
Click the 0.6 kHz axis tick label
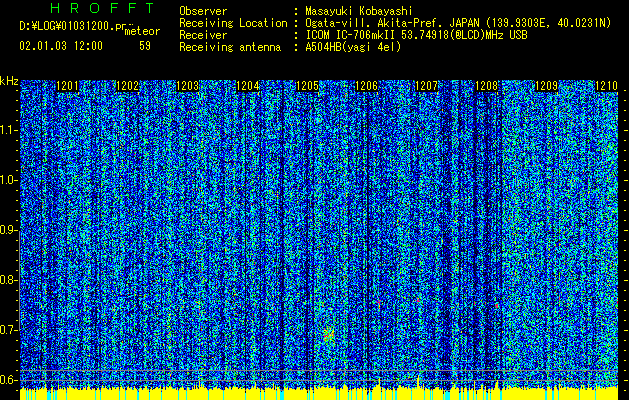[8, 380]
